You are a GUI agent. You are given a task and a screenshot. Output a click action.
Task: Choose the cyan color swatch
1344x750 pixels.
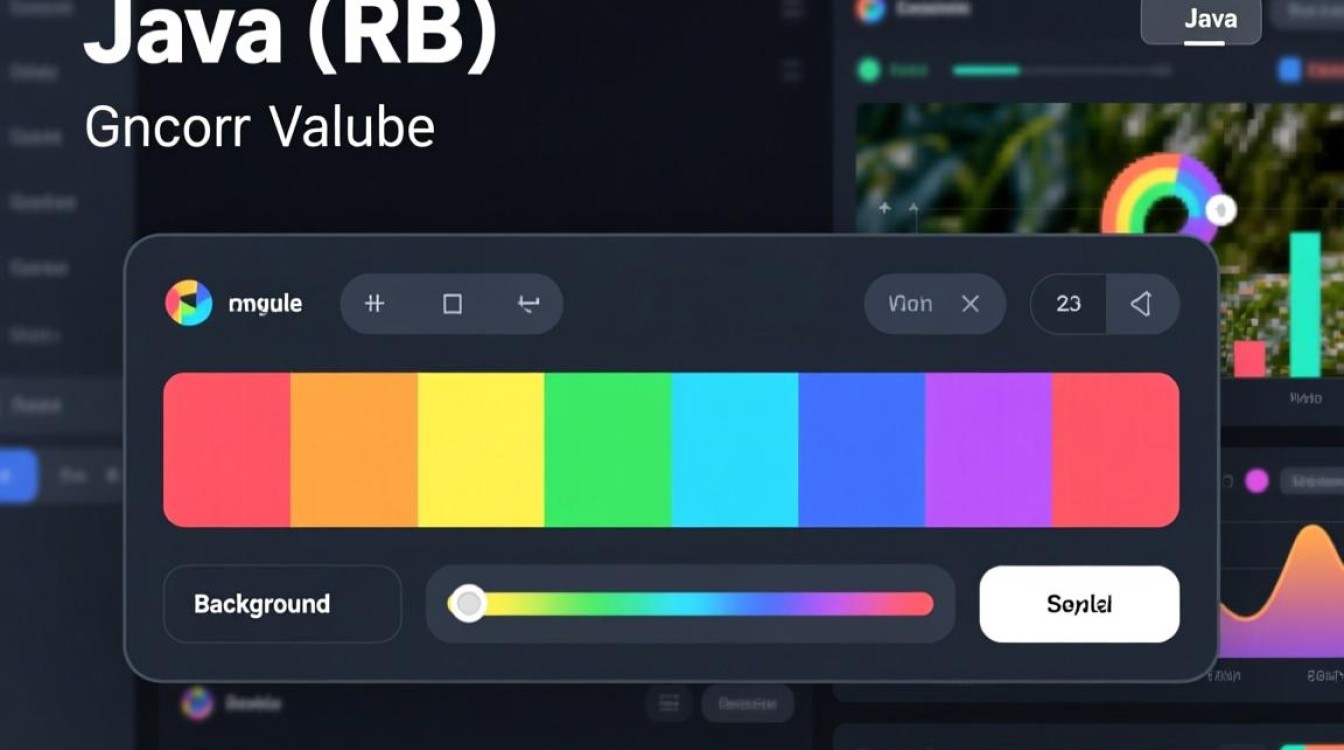tap(735, 450)
